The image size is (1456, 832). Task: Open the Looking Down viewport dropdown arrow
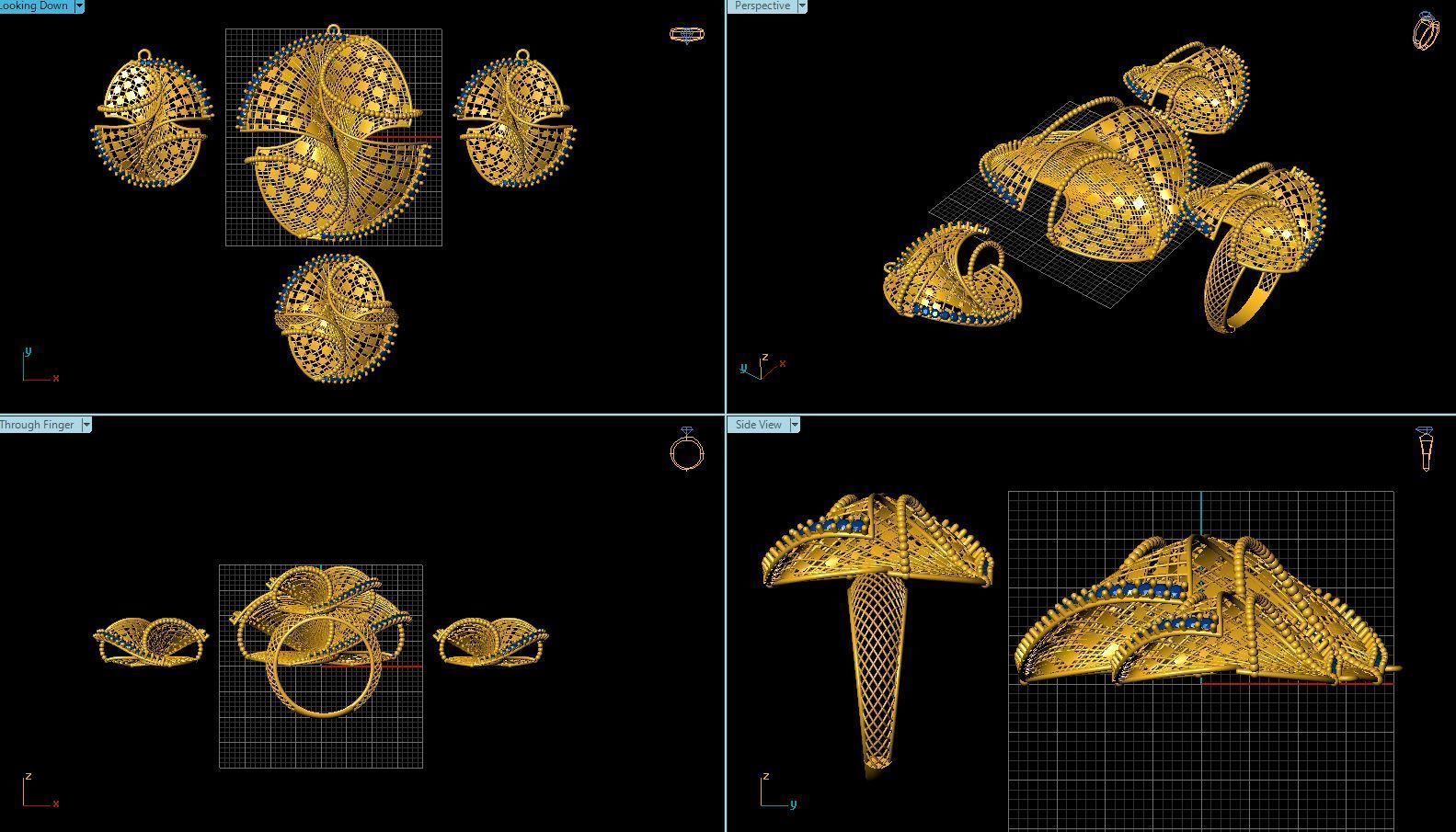pyautogui.click(x=79, y=6)
